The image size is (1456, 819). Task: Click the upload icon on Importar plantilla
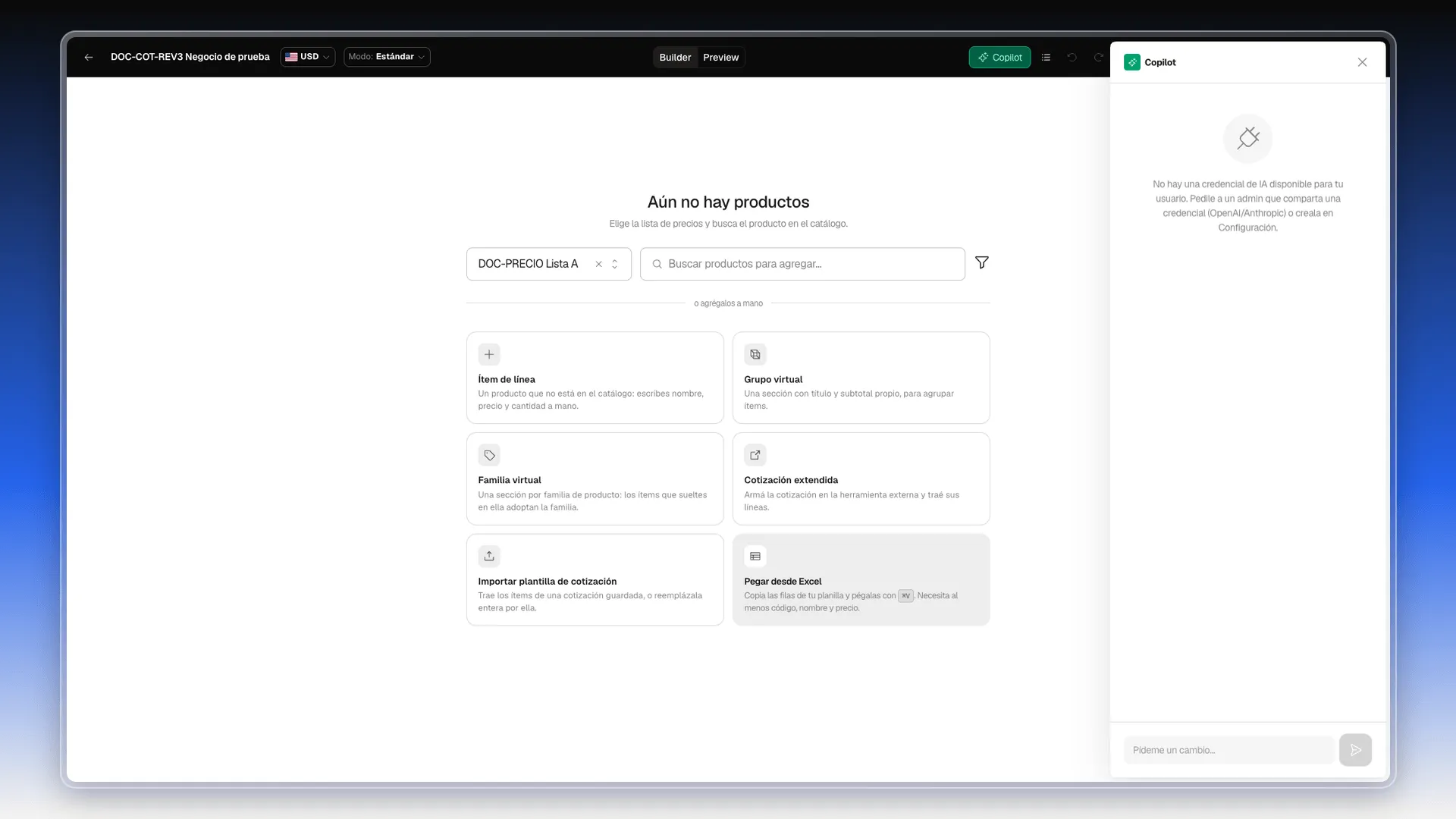click(x=489, y=556)
